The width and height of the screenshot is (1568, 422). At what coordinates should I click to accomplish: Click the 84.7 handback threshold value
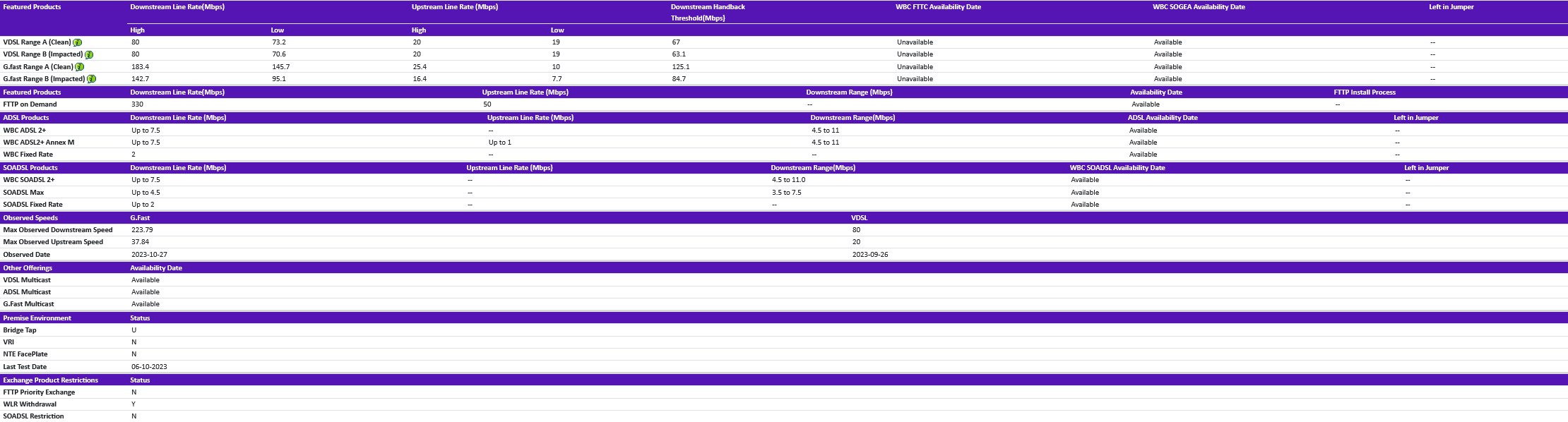coord(679,79)
